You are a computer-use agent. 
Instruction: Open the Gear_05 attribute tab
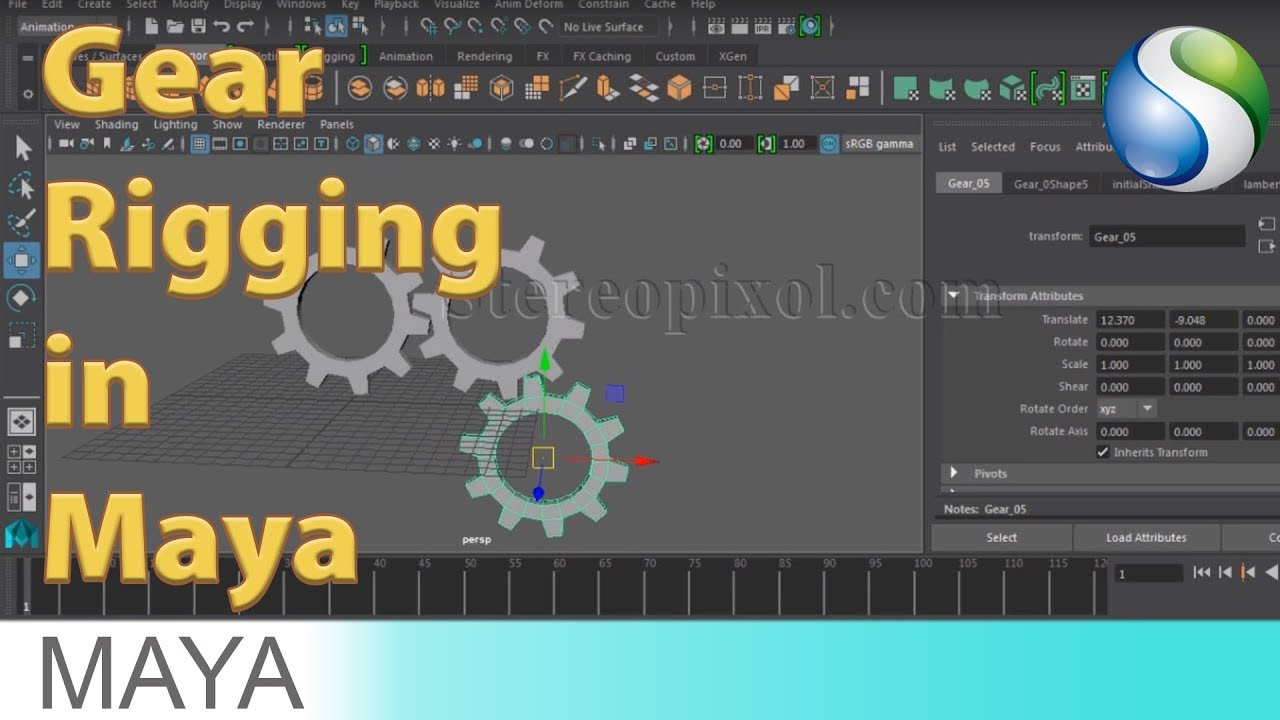tap(968, 183)
